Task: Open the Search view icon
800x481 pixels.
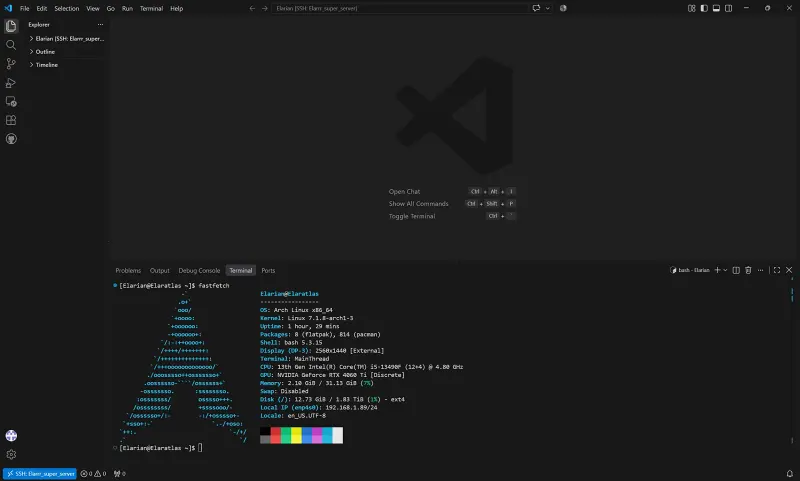Action: pos(11,45)
